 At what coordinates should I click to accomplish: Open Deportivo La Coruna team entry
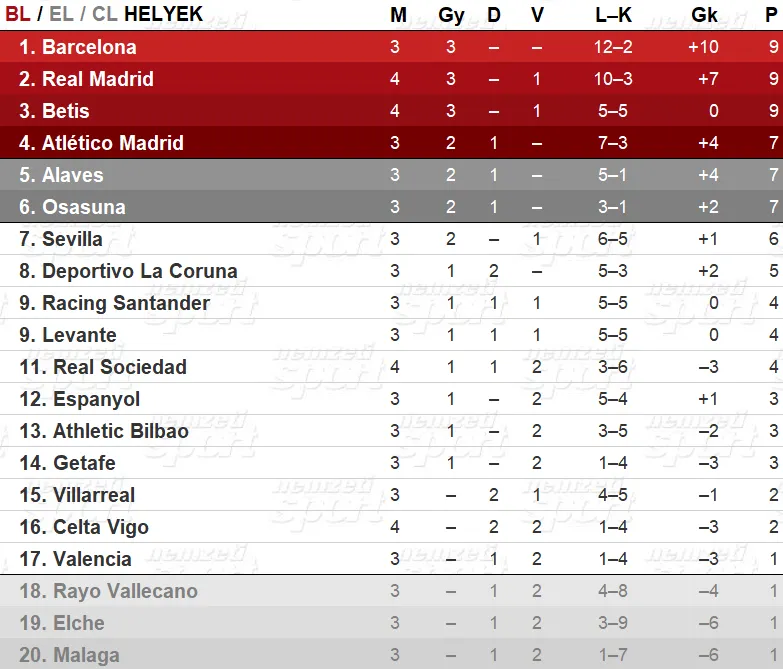392,271
